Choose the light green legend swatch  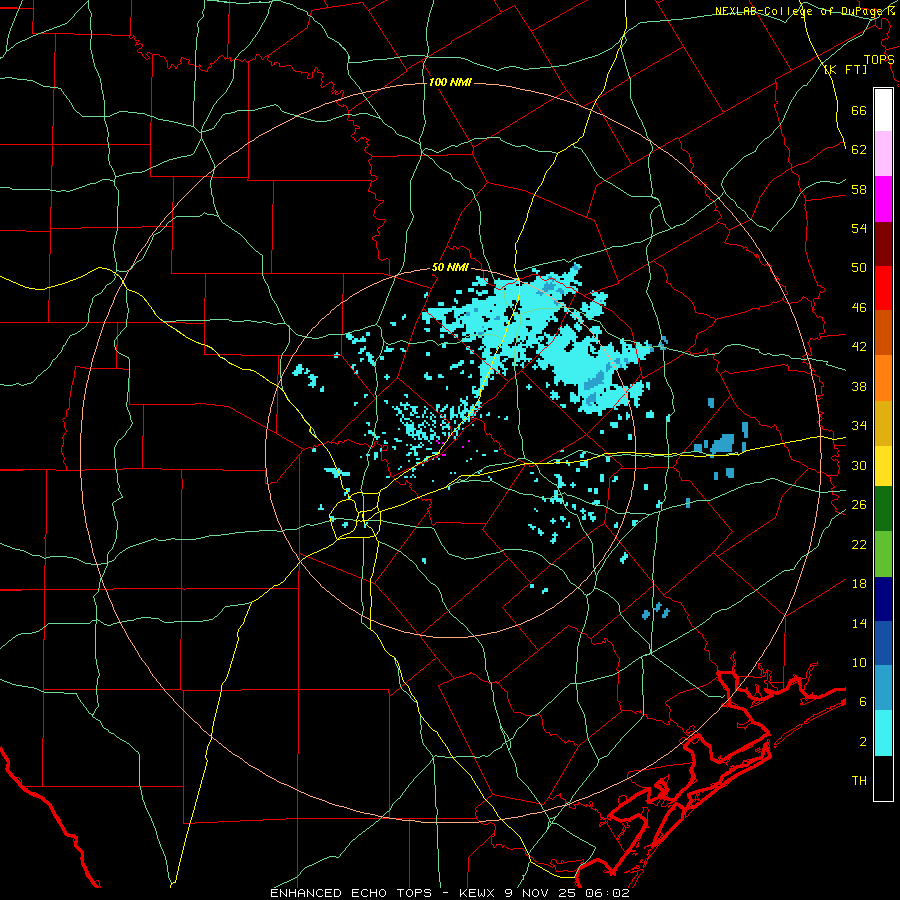pos(883,554)
